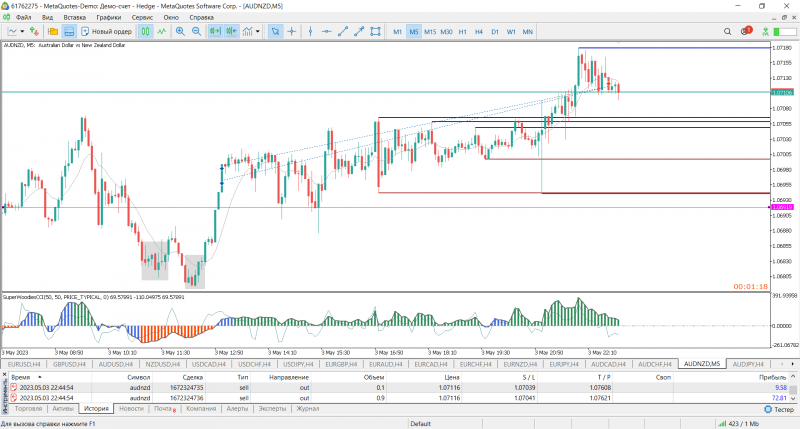Image resolution: width=800 pixels, height=429 pixels.
Task: Open the Почта toolbox tab
Action: coord(164,409)
